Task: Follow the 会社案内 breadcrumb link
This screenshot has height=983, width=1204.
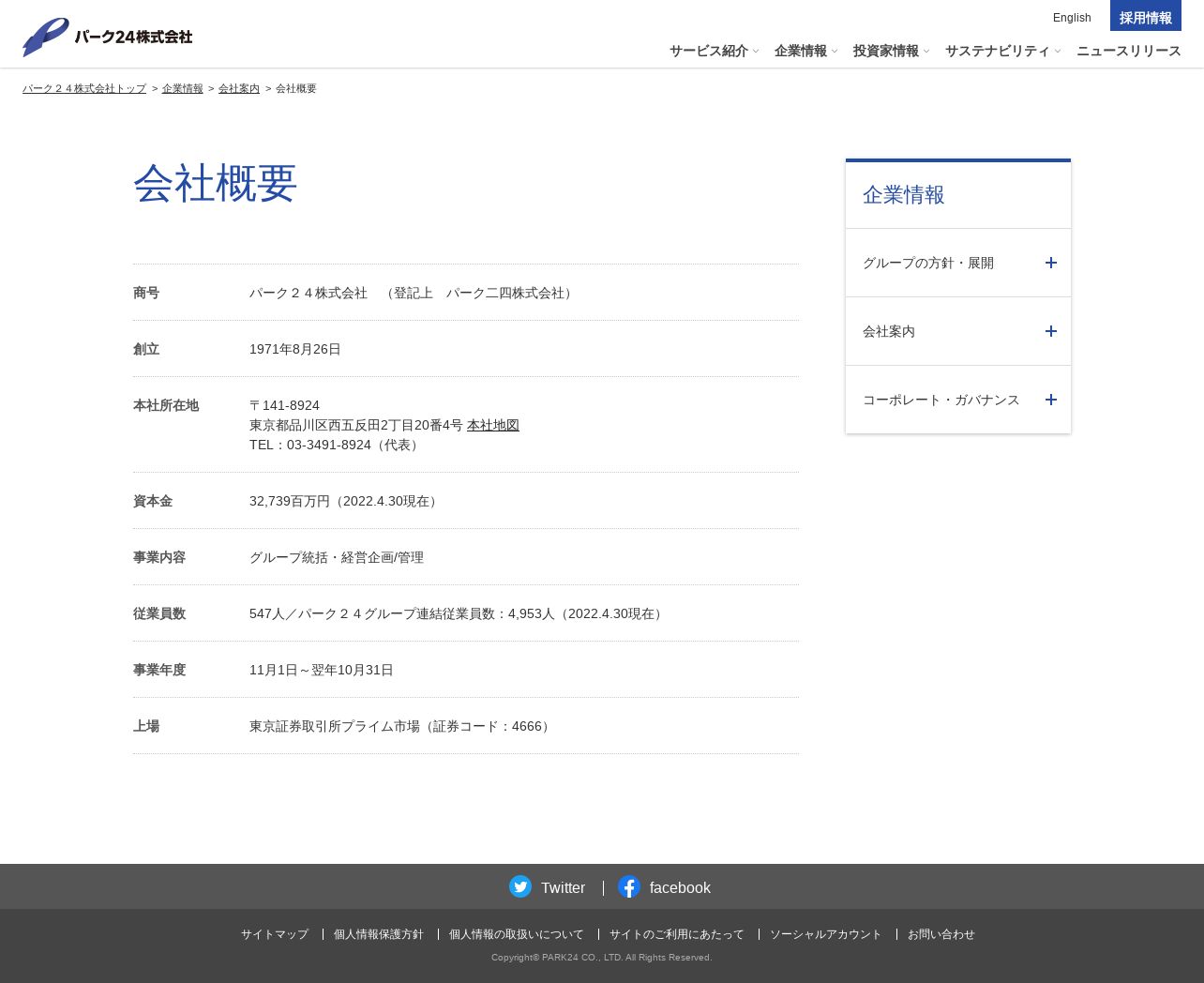Action: point(239,88)
